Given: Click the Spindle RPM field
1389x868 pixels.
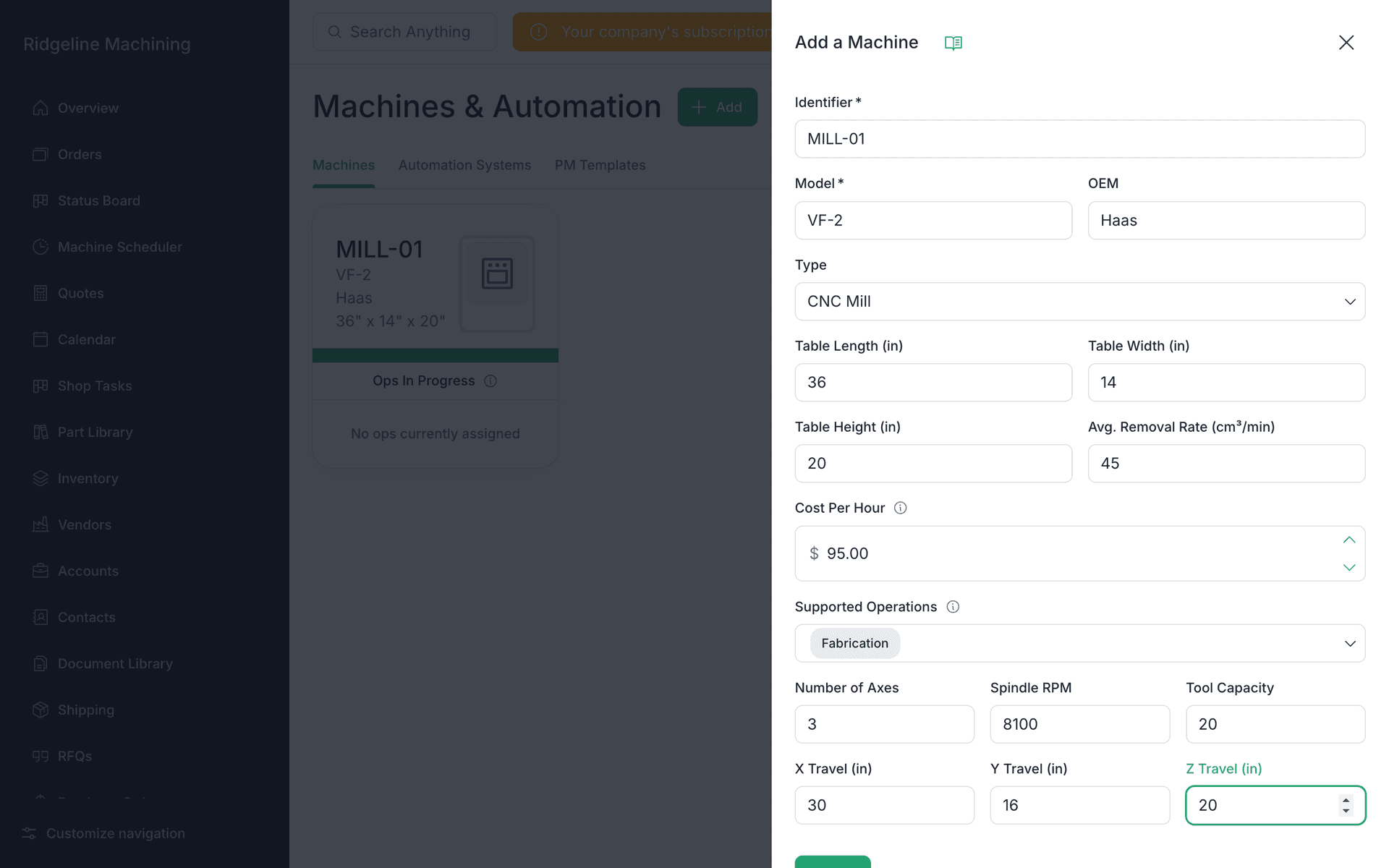Looking at the screenshot, I should pyautogui.click(x=1079, y=724).
